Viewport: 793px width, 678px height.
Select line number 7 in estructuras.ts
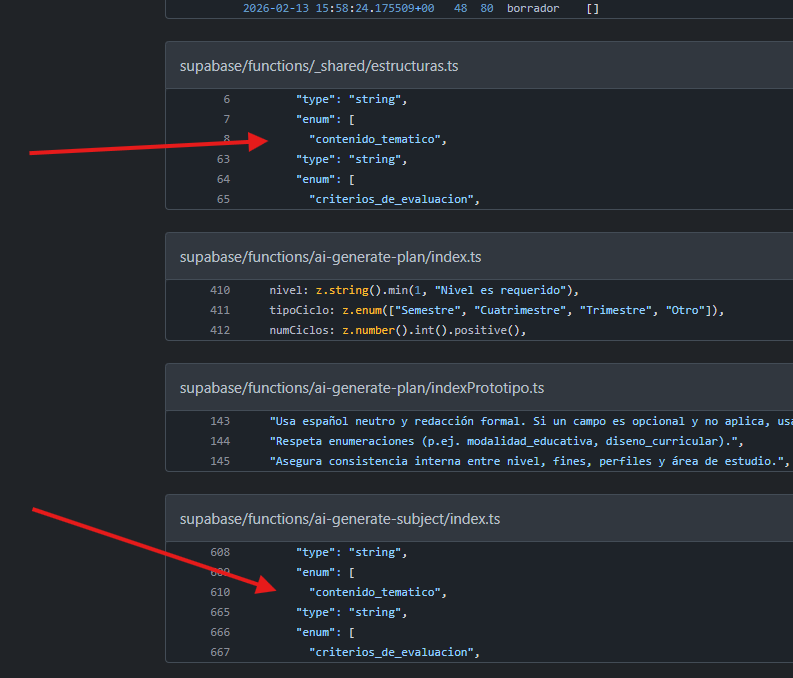[227, 119]
